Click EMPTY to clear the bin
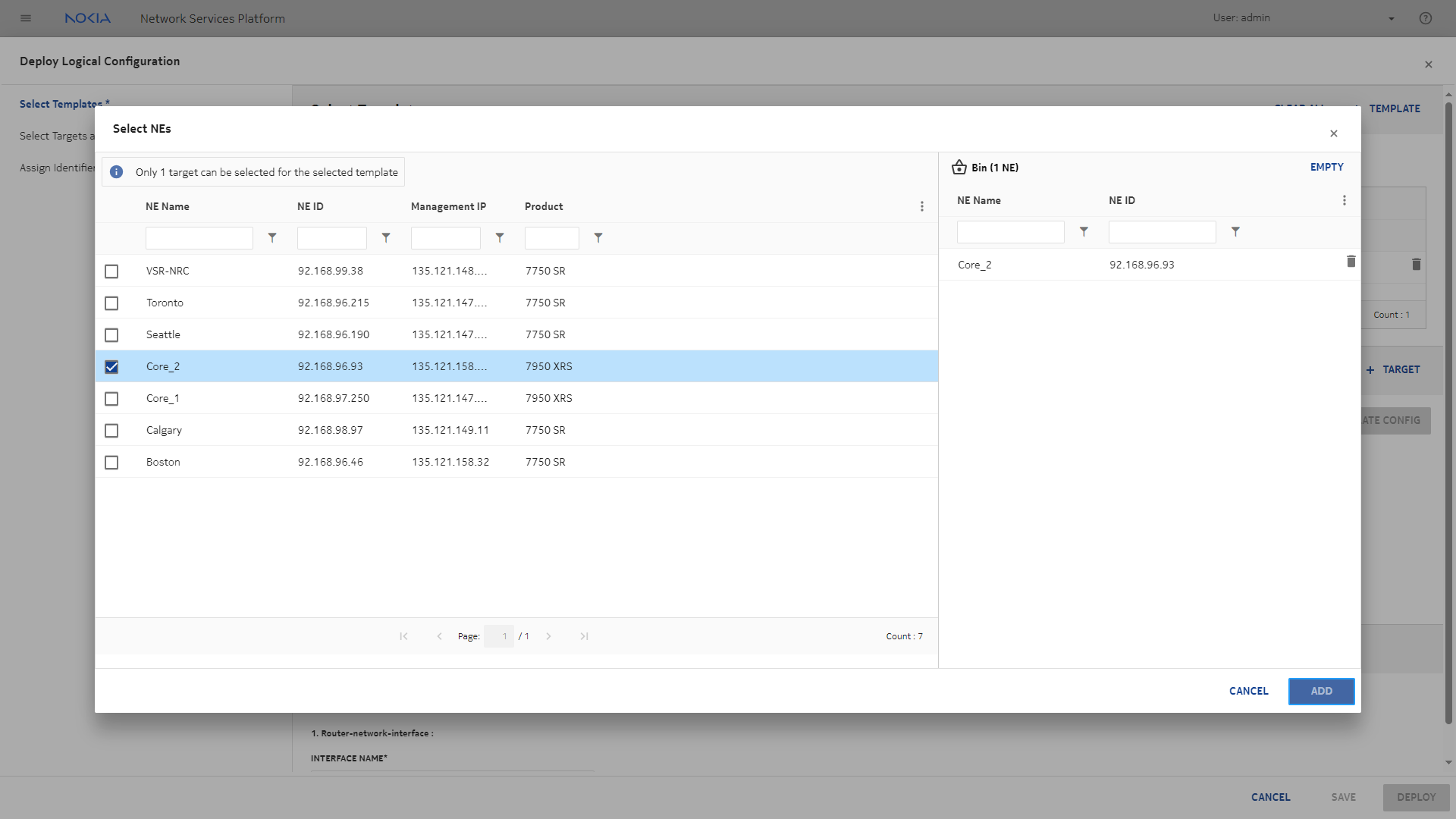1456x819 pixels. (1326, 167)
